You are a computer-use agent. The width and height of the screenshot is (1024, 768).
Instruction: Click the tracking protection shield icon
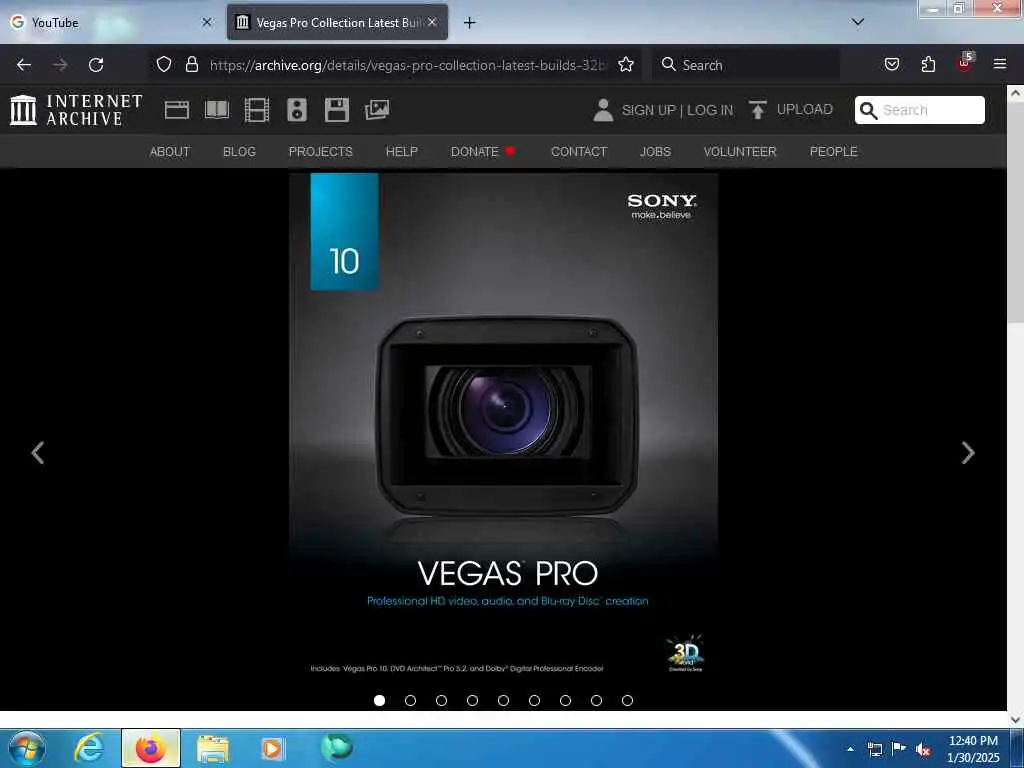(x=164, y=64)
